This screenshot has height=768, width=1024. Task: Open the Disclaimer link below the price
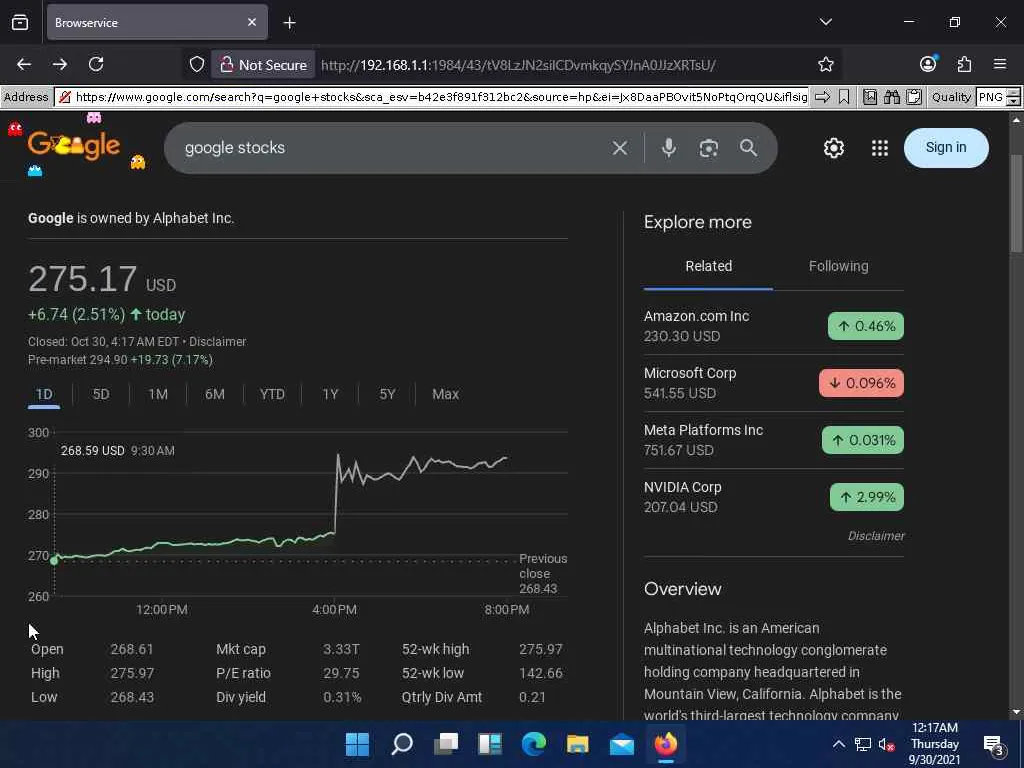click(x=217, y=342)
